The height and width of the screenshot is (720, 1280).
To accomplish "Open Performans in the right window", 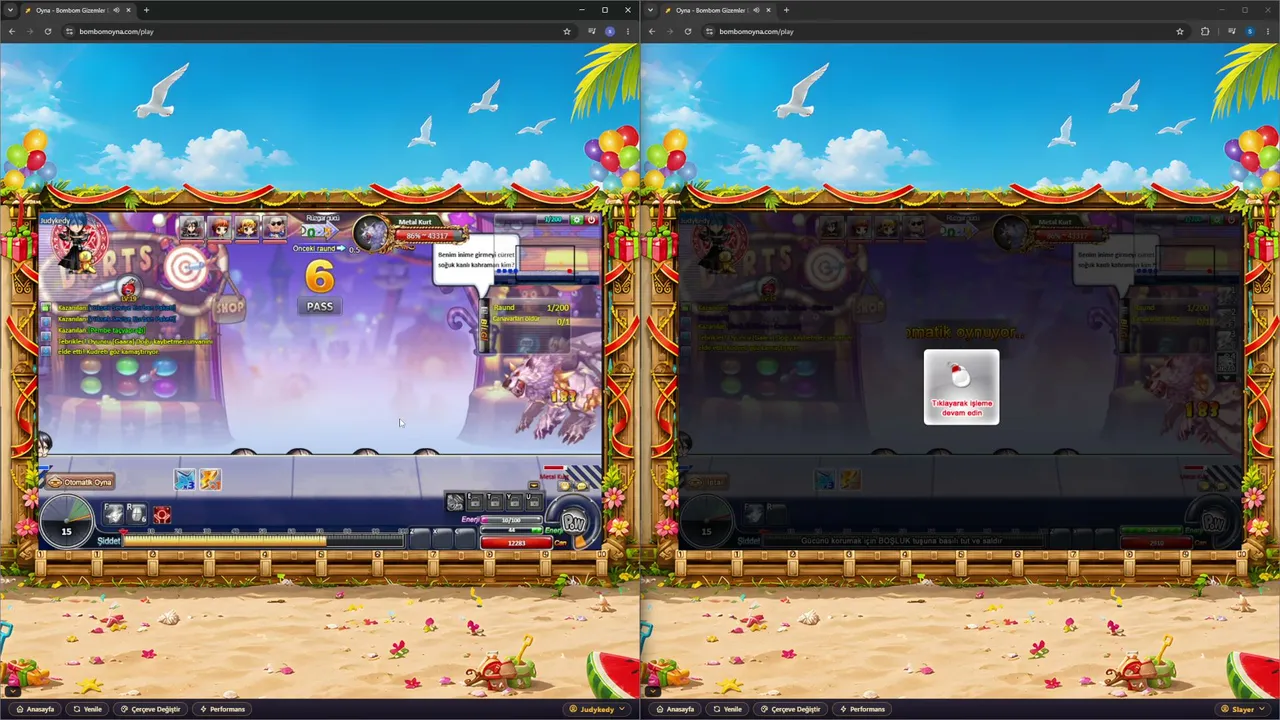I will click(x=862, y=709).
